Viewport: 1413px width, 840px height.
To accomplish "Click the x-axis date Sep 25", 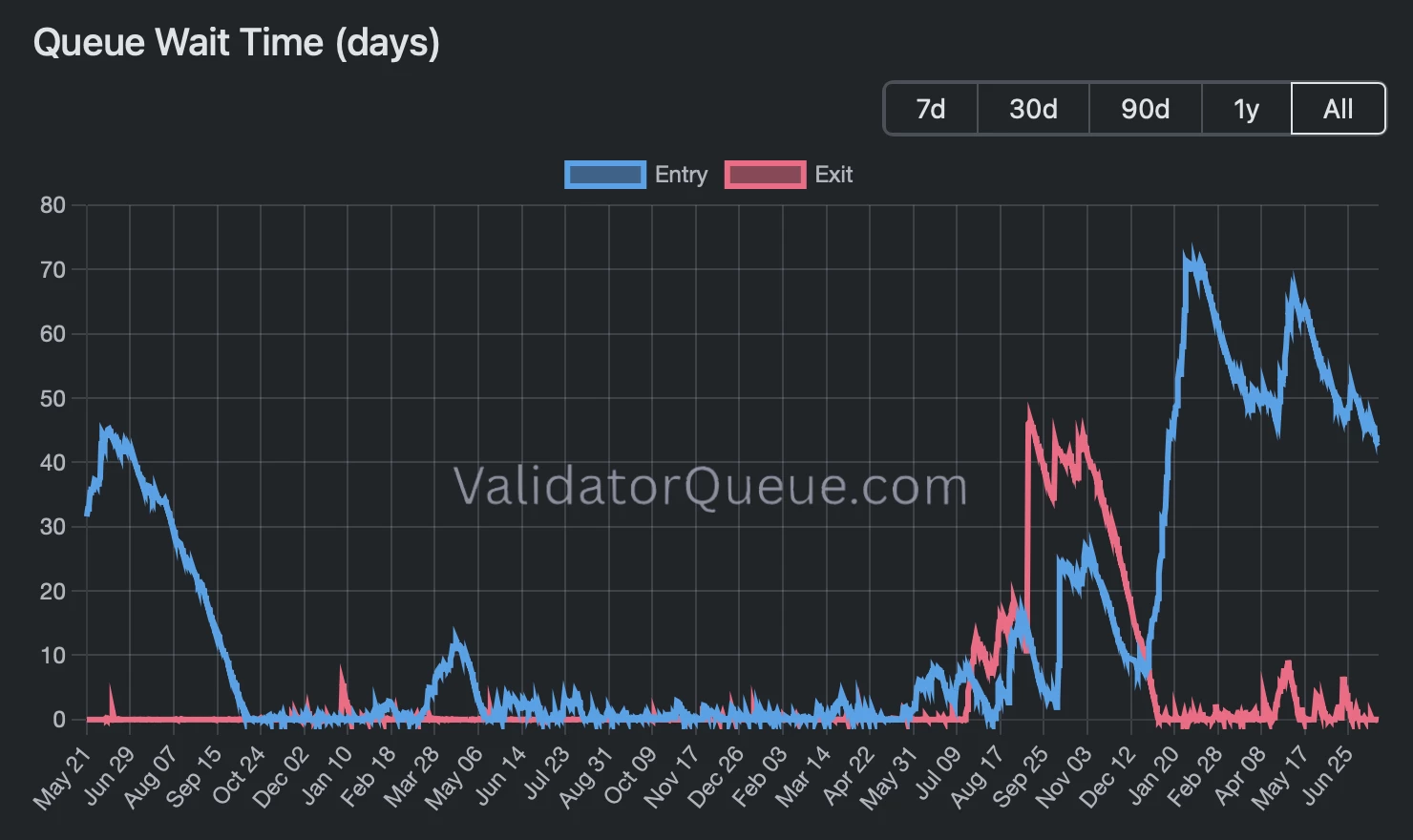I will (1020, 778).
